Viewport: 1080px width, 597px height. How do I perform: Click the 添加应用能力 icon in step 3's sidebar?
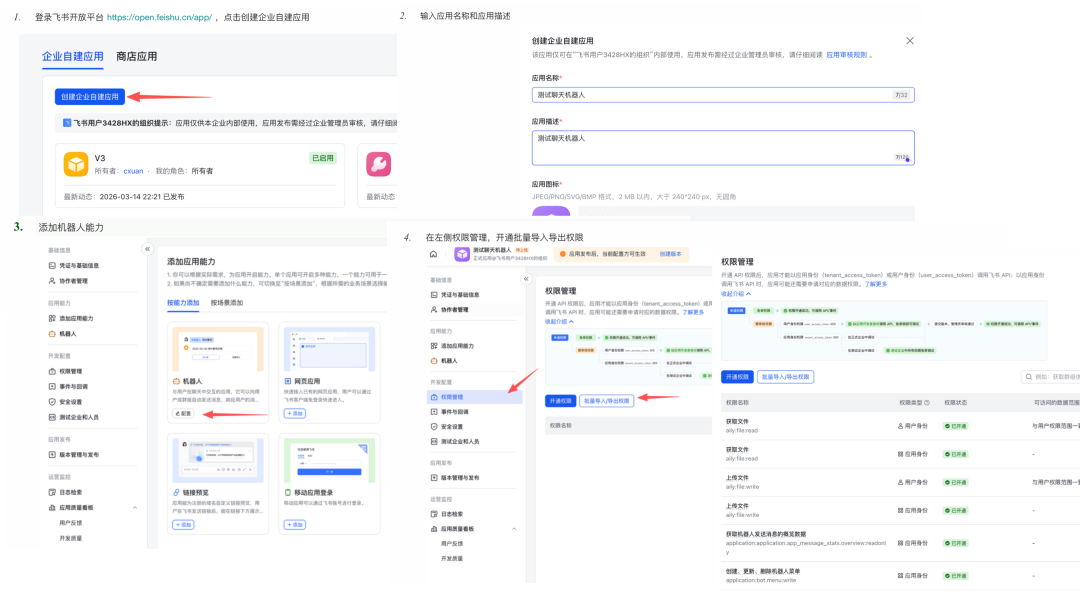click(x=52, y=318)
